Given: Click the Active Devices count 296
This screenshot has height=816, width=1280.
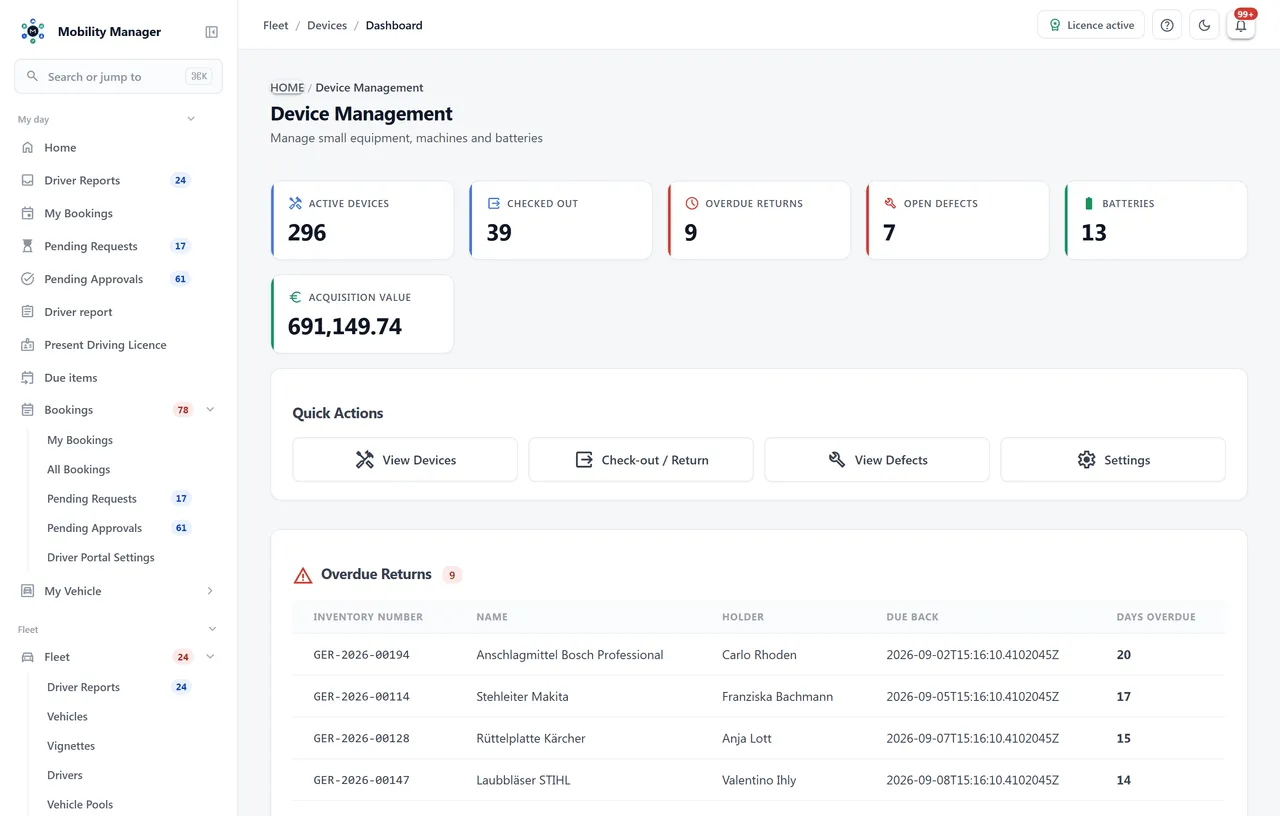Looking at the screenshot, I should (x=307, y=232).
